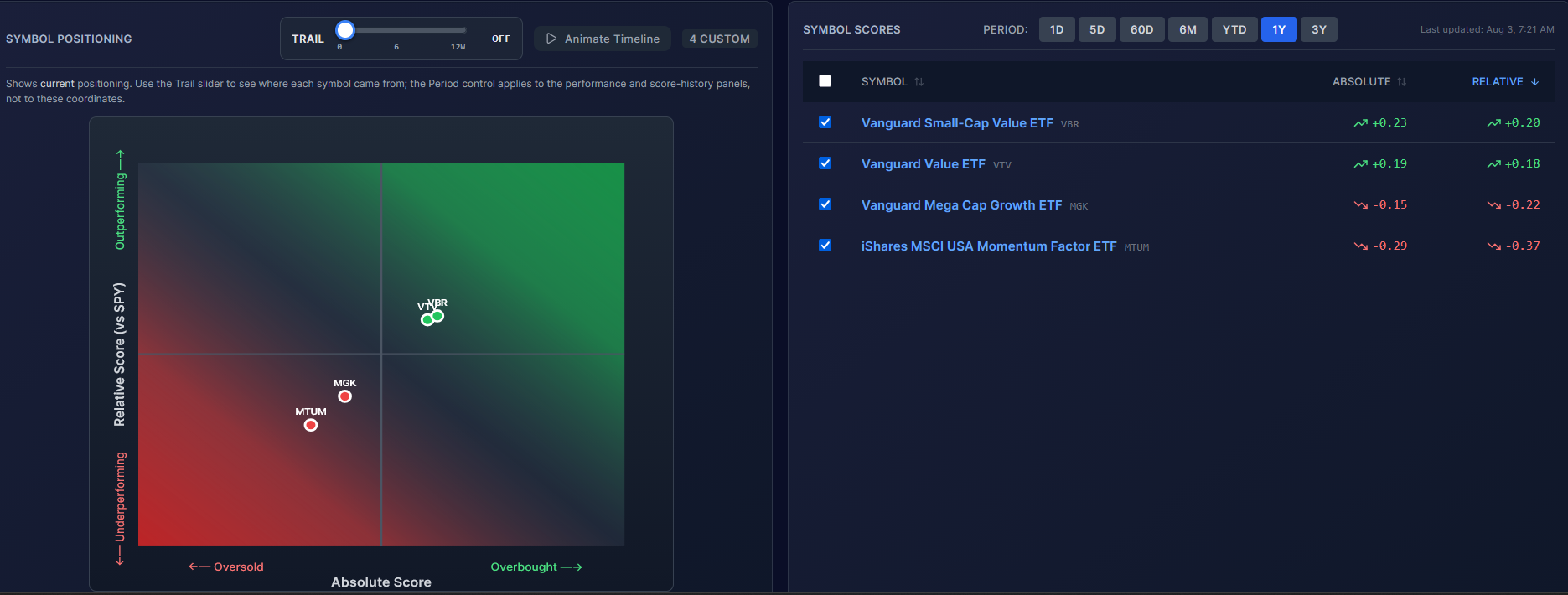Switch period to 60D
Screen dimensions: 1568x595
pyautogui.click(x=1141, y=29)
